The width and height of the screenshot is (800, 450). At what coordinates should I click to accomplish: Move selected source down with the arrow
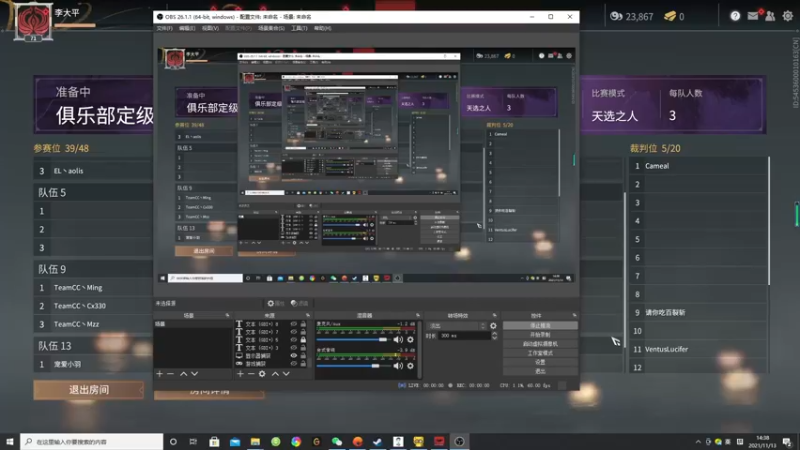[286, 374]
